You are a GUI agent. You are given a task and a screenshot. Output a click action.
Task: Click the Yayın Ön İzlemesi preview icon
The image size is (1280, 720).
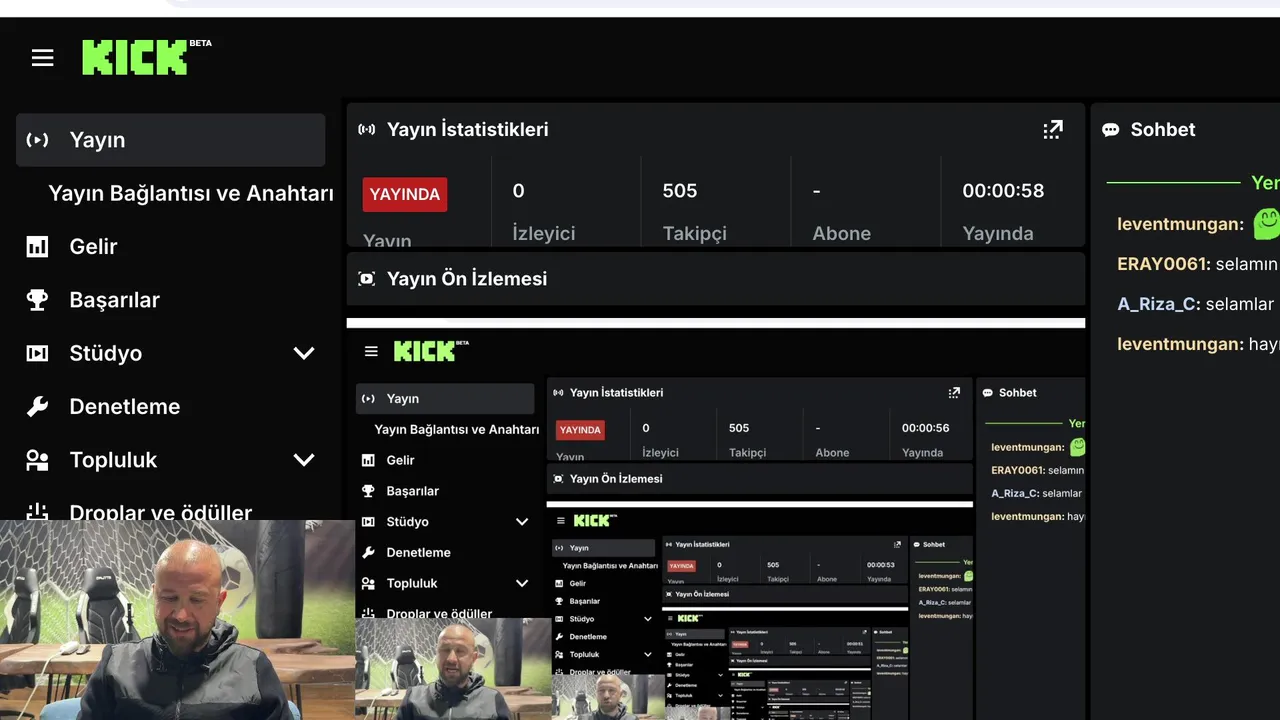(367, 279)
